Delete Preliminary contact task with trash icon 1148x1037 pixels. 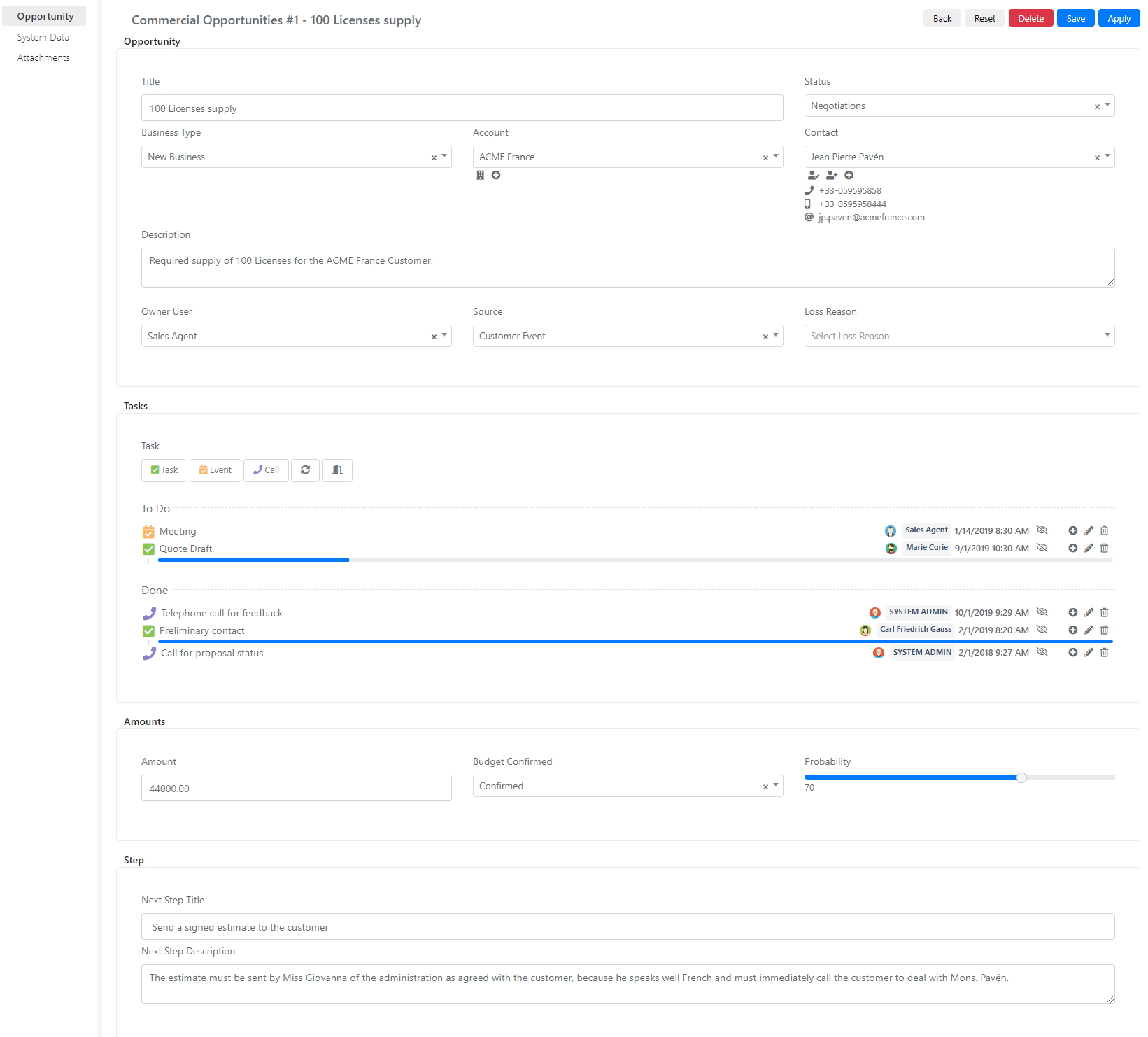point(1105,630)
